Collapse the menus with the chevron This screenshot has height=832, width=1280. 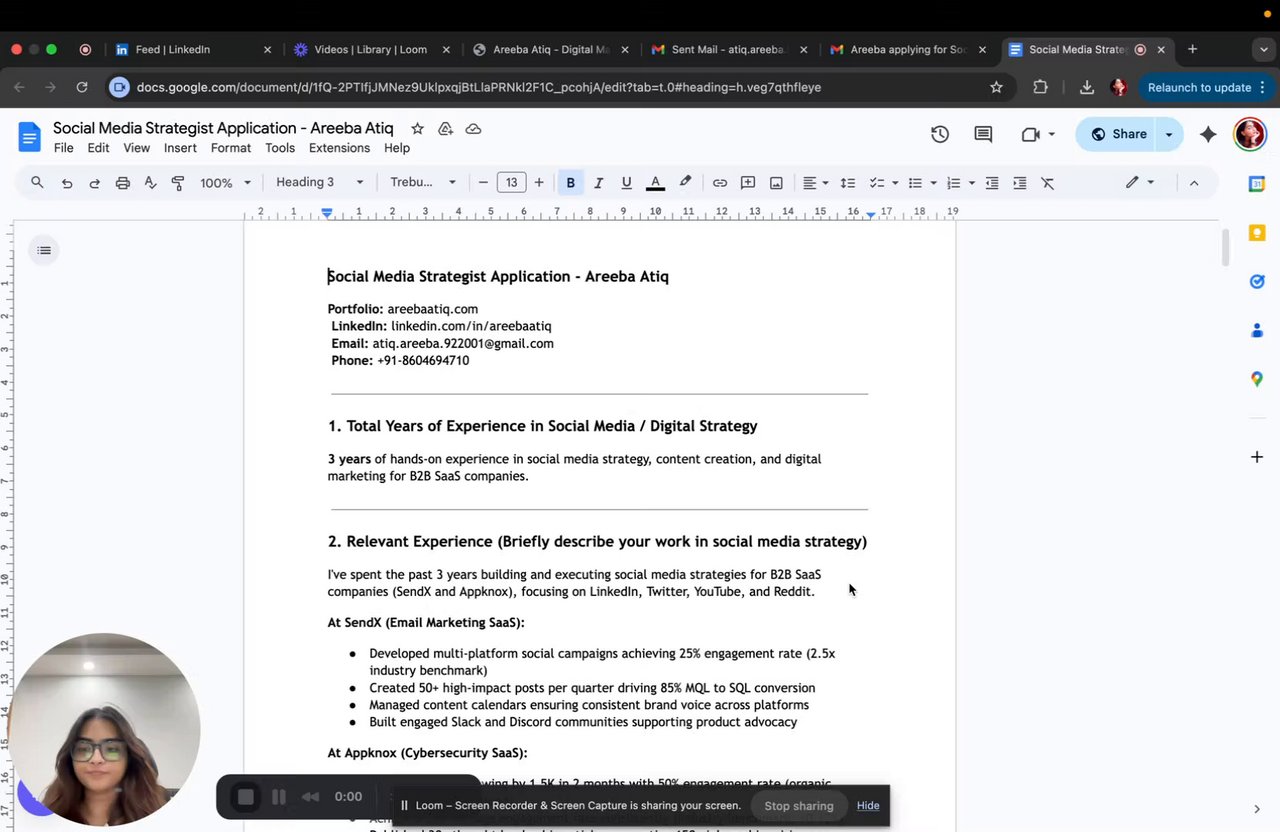point(1194,183)
